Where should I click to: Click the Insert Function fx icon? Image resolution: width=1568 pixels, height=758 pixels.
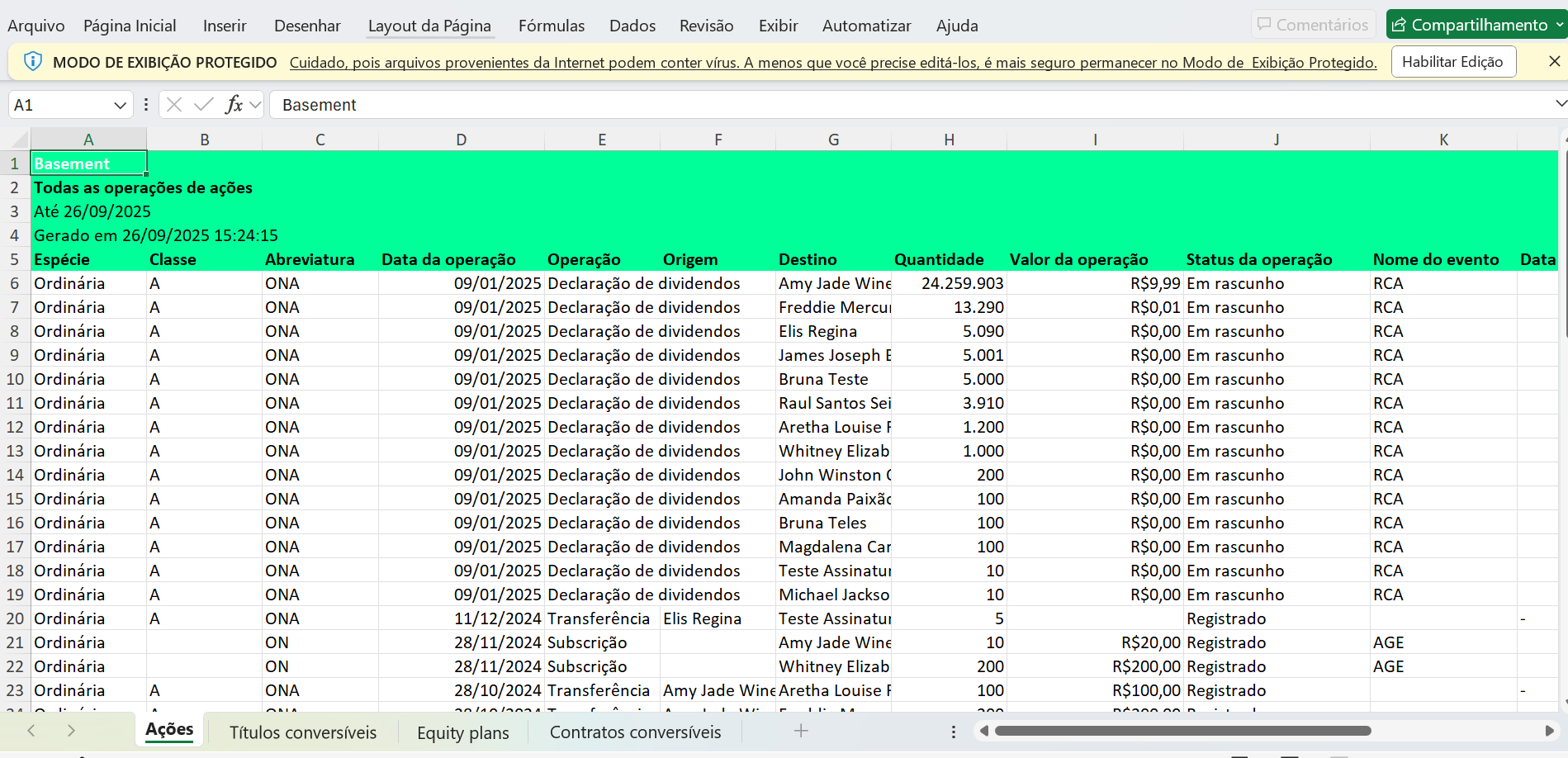234,105
